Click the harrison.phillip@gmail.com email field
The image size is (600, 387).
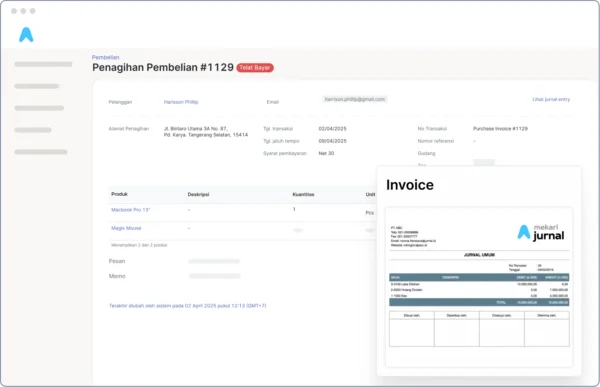click(355, 100)
